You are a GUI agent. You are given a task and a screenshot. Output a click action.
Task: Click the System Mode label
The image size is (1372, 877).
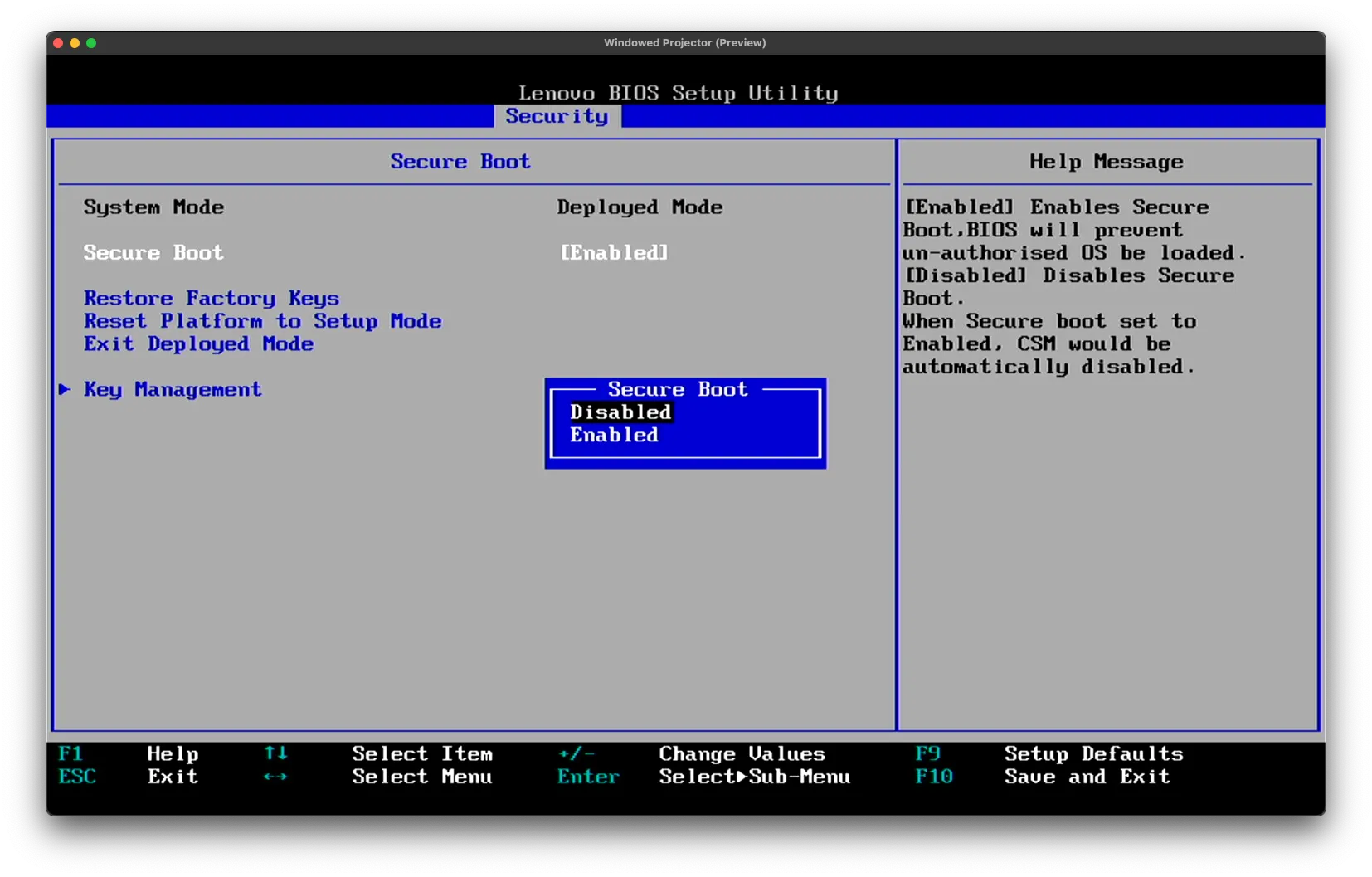pyautogui.click(x=153, y=207)
